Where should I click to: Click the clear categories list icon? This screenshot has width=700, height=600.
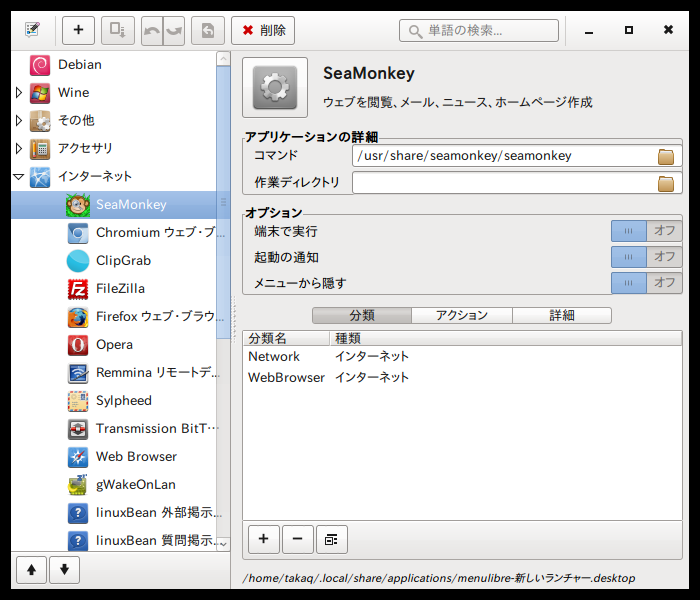coord(331,539)
